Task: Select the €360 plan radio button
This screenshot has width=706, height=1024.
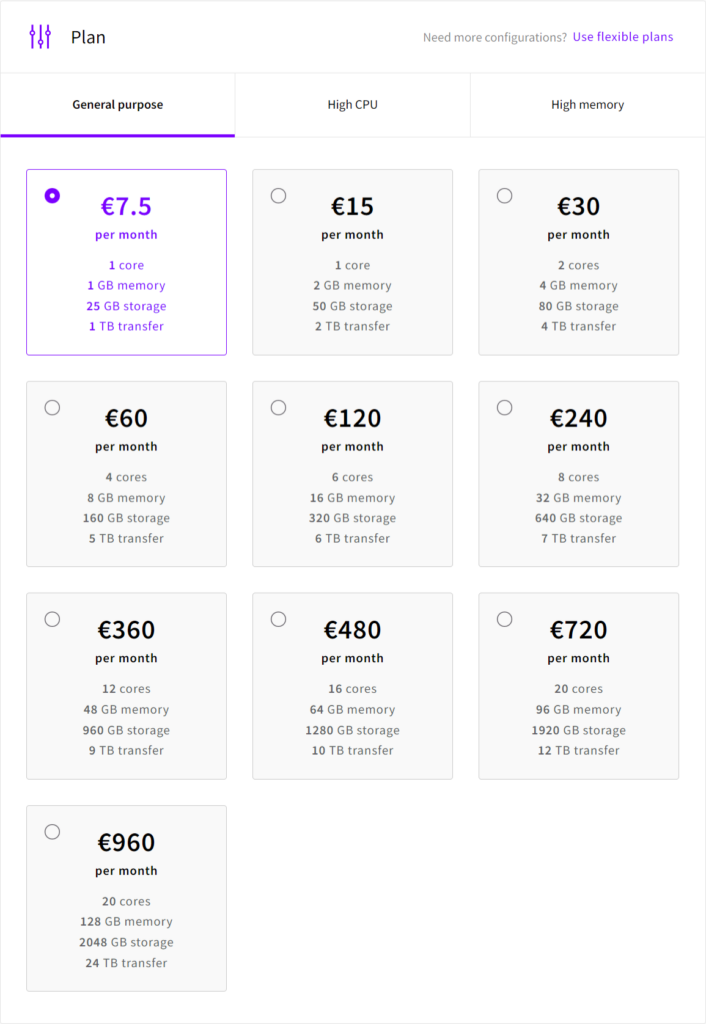Action: (x=52, y=620)
